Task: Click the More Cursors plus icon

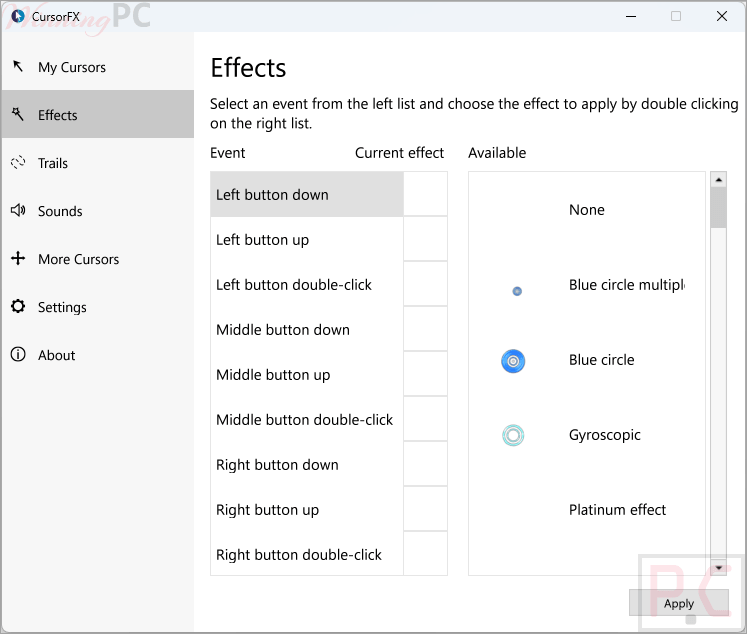Action: pyautogui.click(x=18, y=258)
